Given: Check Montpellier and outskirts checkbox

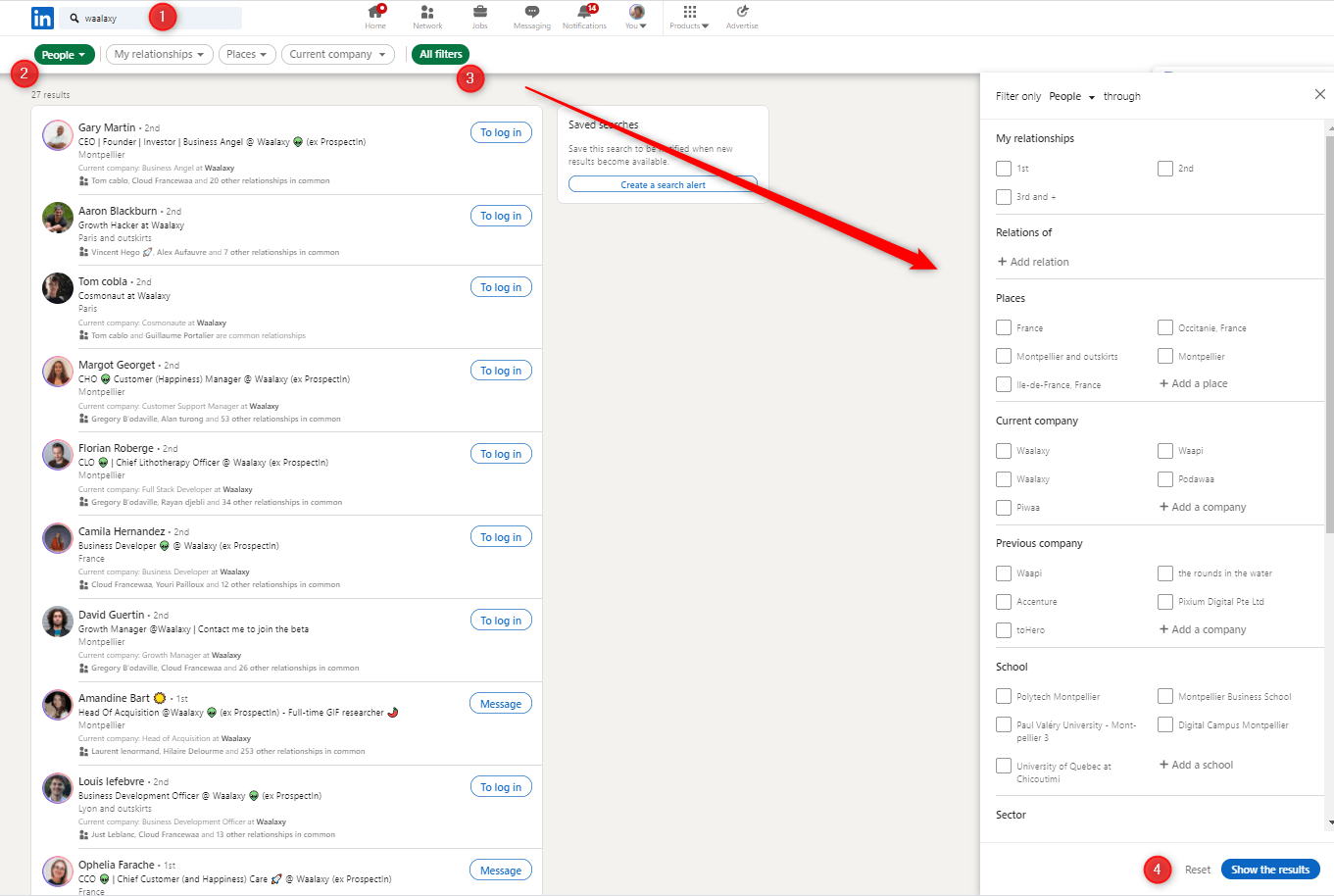Looking at the screenshot, I should (1004, 356).
